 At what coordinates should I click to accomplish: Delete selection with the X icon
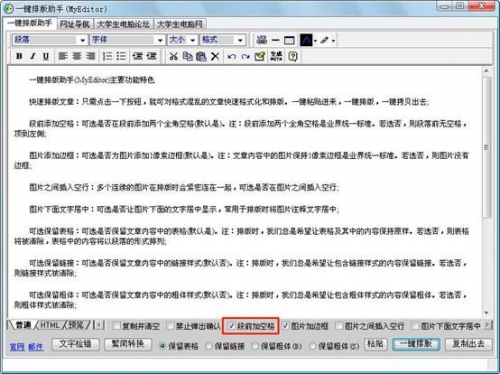[x=215, y=56]
